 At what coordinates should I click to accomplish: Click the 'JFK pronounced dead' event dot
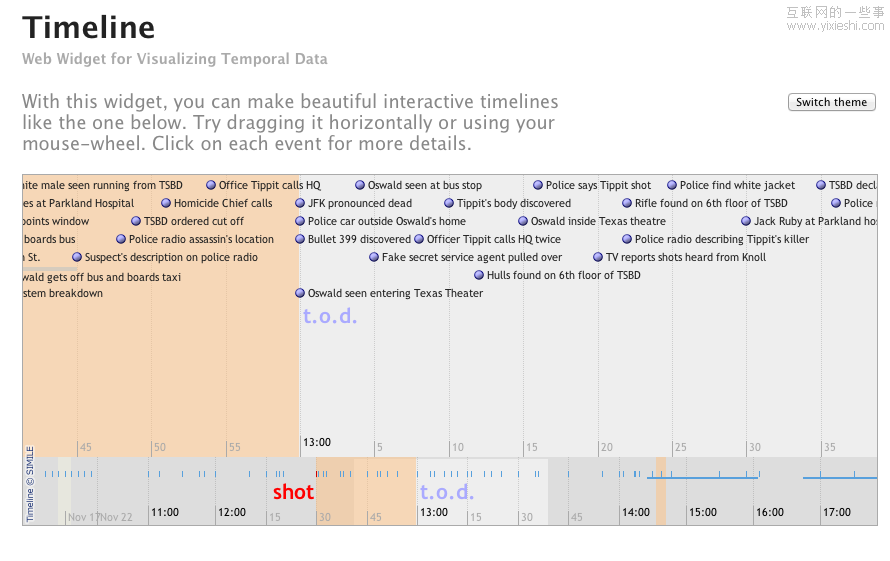(x=300, y=203)
